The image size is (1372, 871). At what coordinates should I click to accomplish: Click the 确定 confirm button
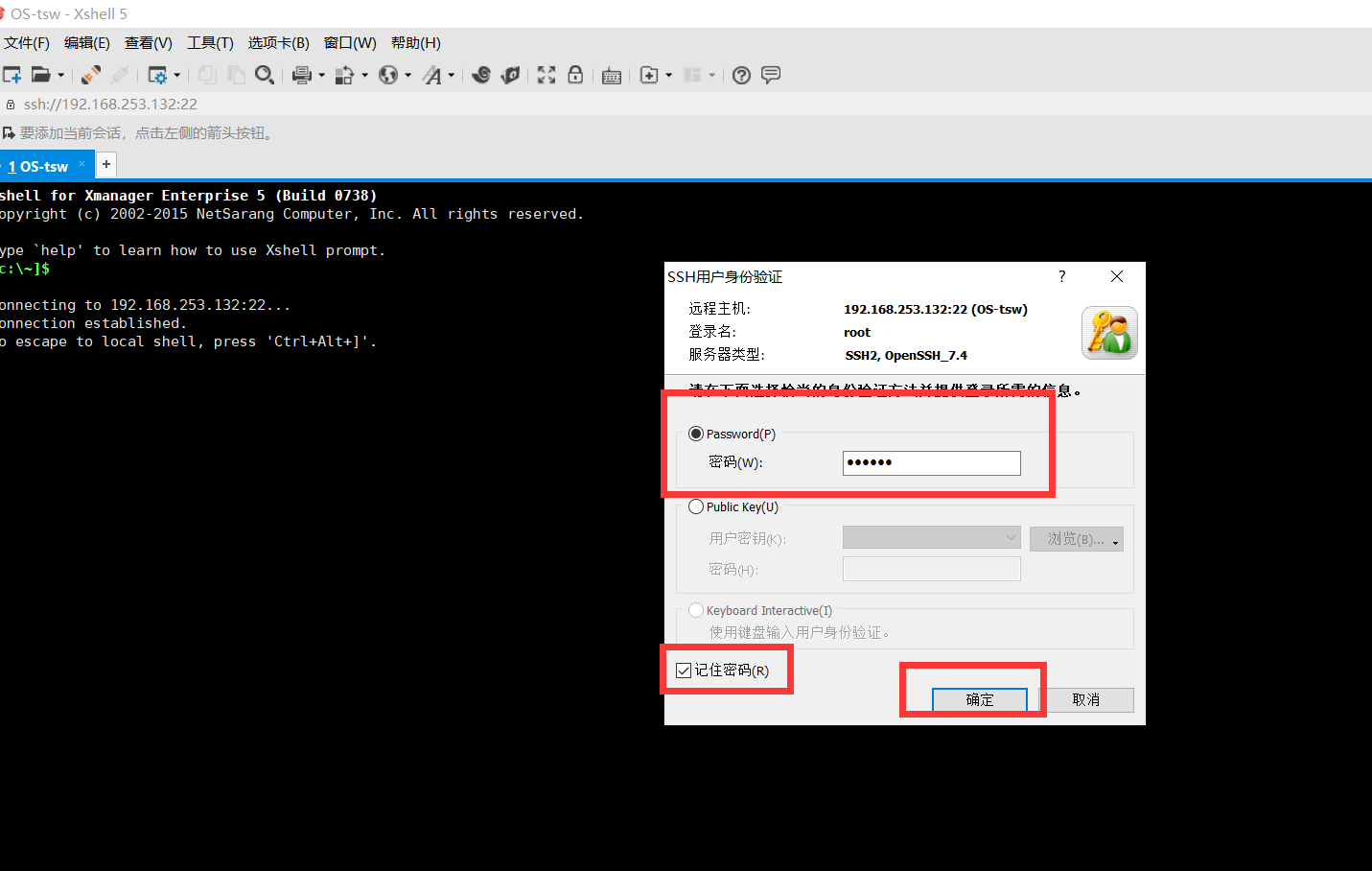coord(980,700)
